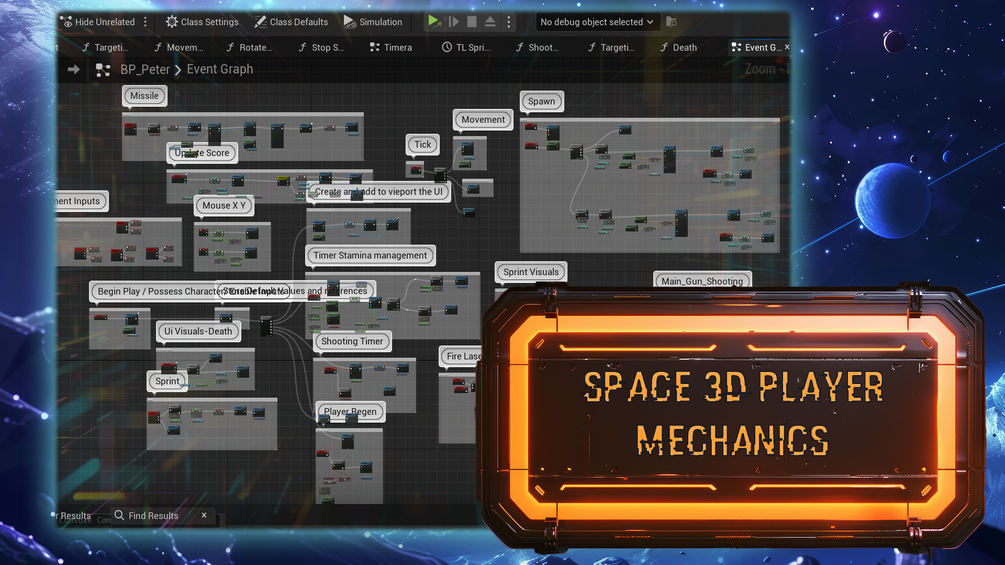Click the Find Results search icon
This screenshot has height=565, width=1005.
point(119,515)
